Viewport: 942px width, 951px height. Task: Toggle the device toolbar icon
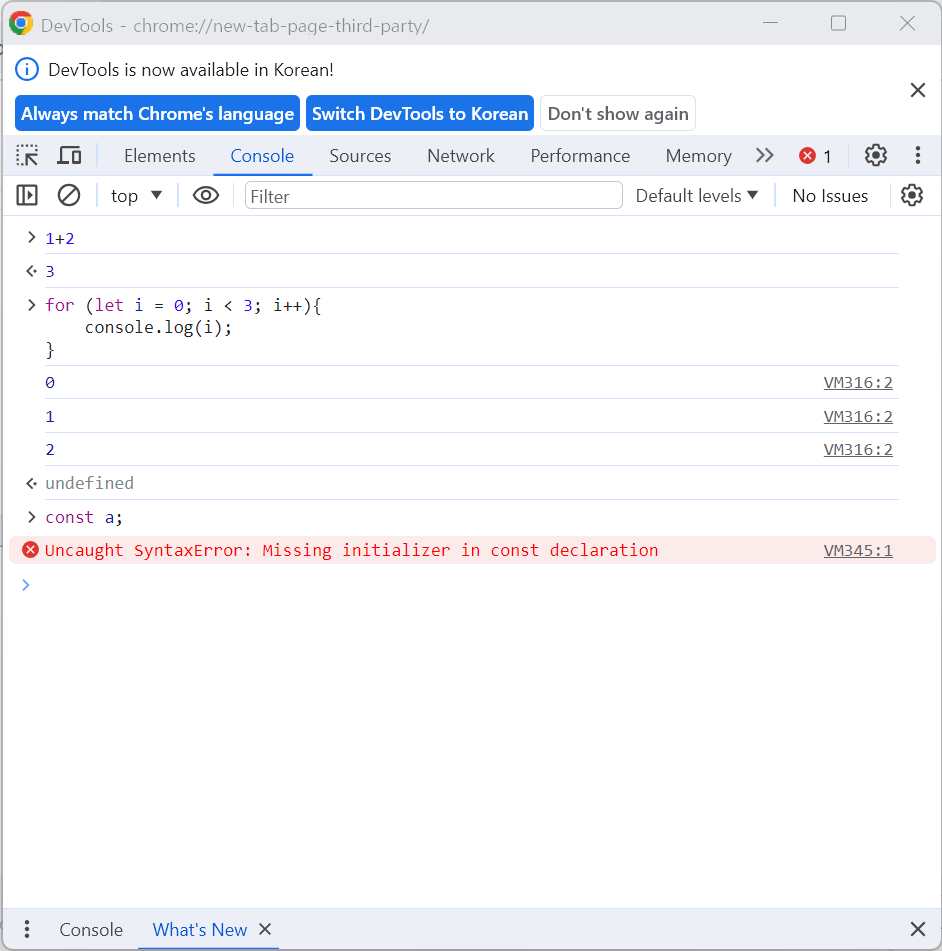[x=69, y=155]
